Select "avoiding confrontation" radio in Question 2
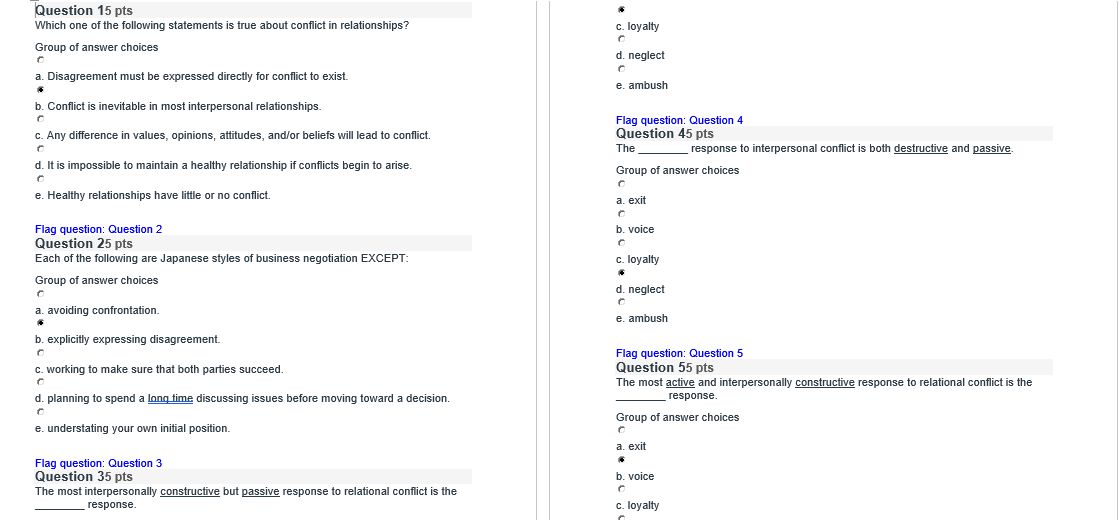Viewport: 1119px width, 520px height. click(39, 294)
